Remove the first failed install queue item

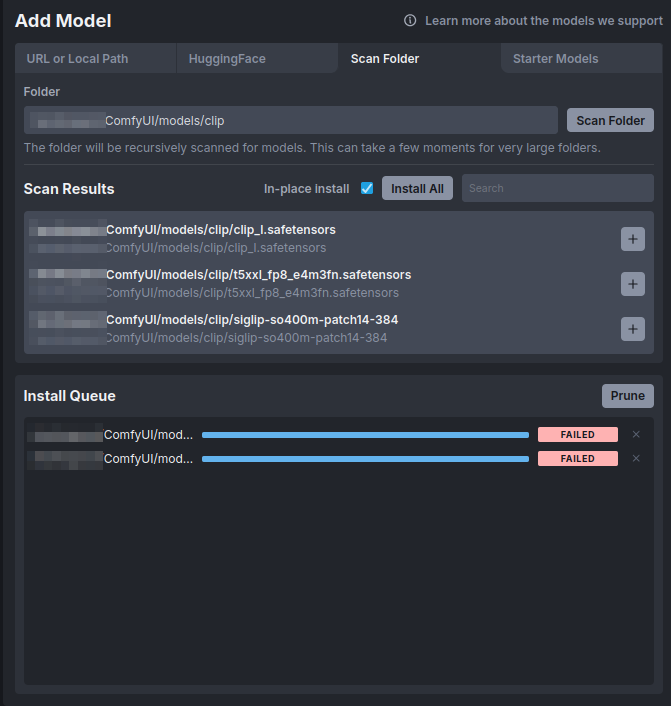click(x=636, y=434)
